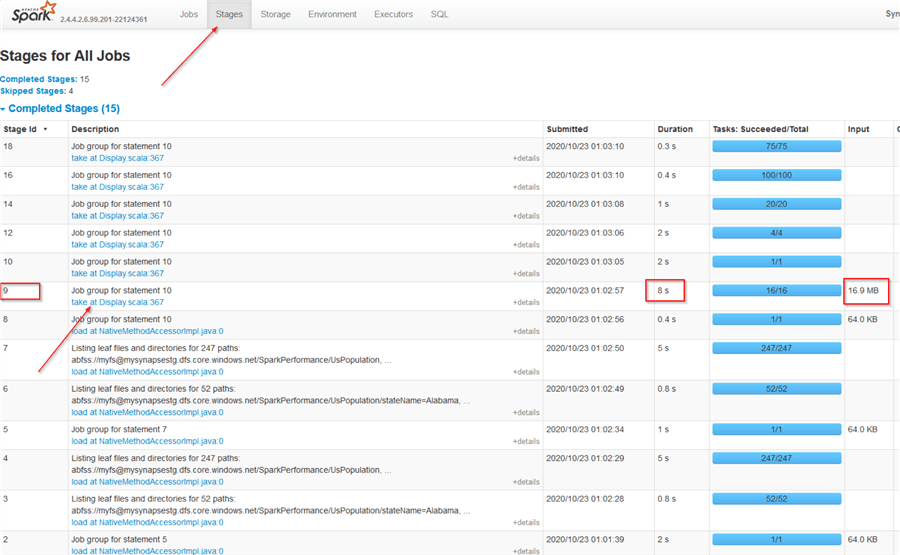This screenshot has height=555, width=900.
Task: Sort table by the Submitted column header
Action: click(x=567, y=129)
